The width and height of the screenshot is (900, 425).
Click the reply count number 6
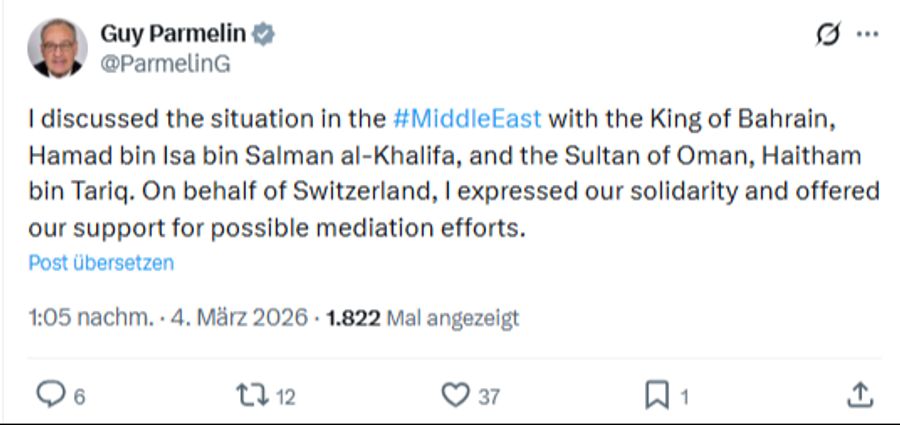(79, 397)
